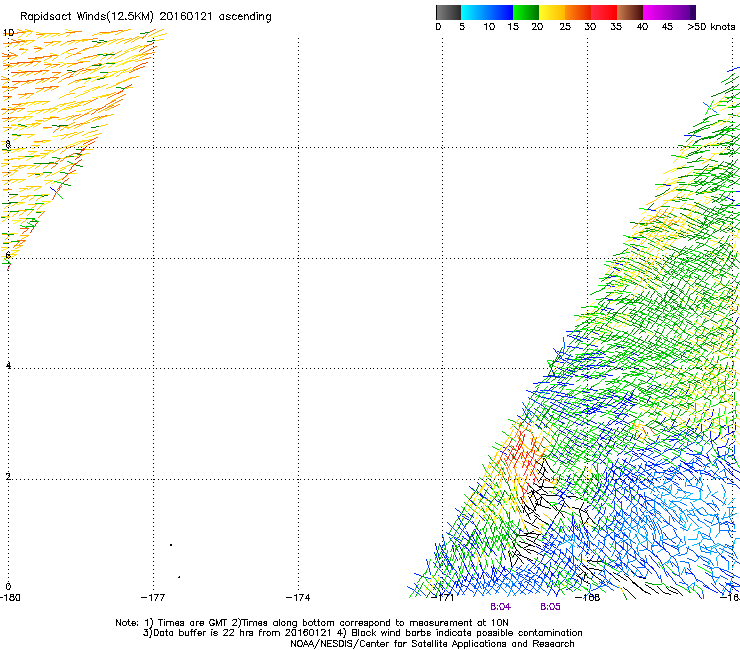
Task: Click the Rapidscat Winds 20160121 ascending title
Action: coord(146,17)
